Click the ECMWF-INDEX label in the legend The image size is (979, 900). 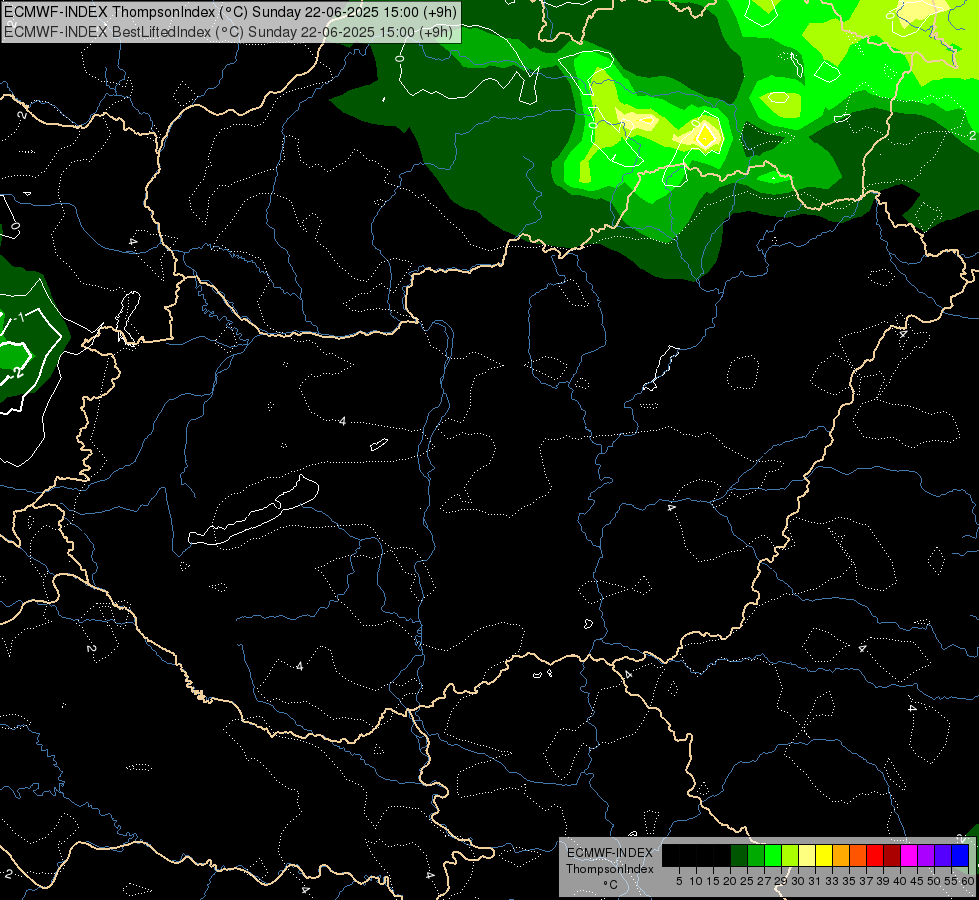(610, 853)
